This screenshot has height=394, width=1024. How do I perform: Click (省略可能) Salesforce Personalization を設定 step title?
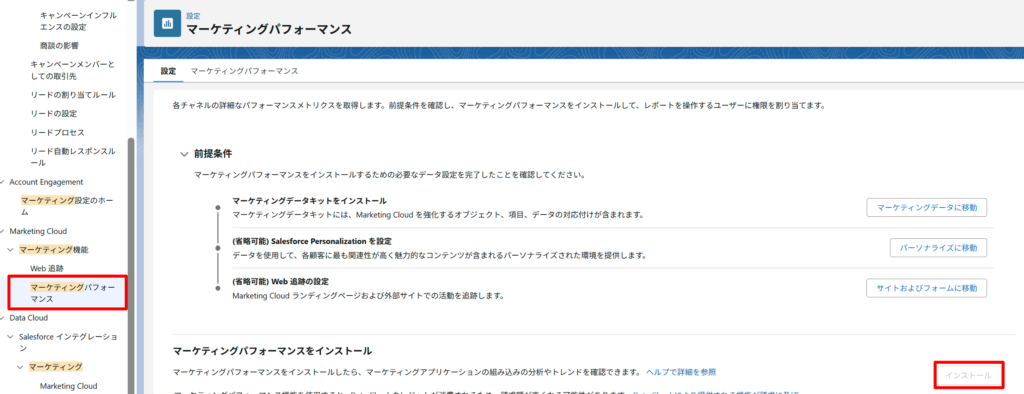point(312,241)
